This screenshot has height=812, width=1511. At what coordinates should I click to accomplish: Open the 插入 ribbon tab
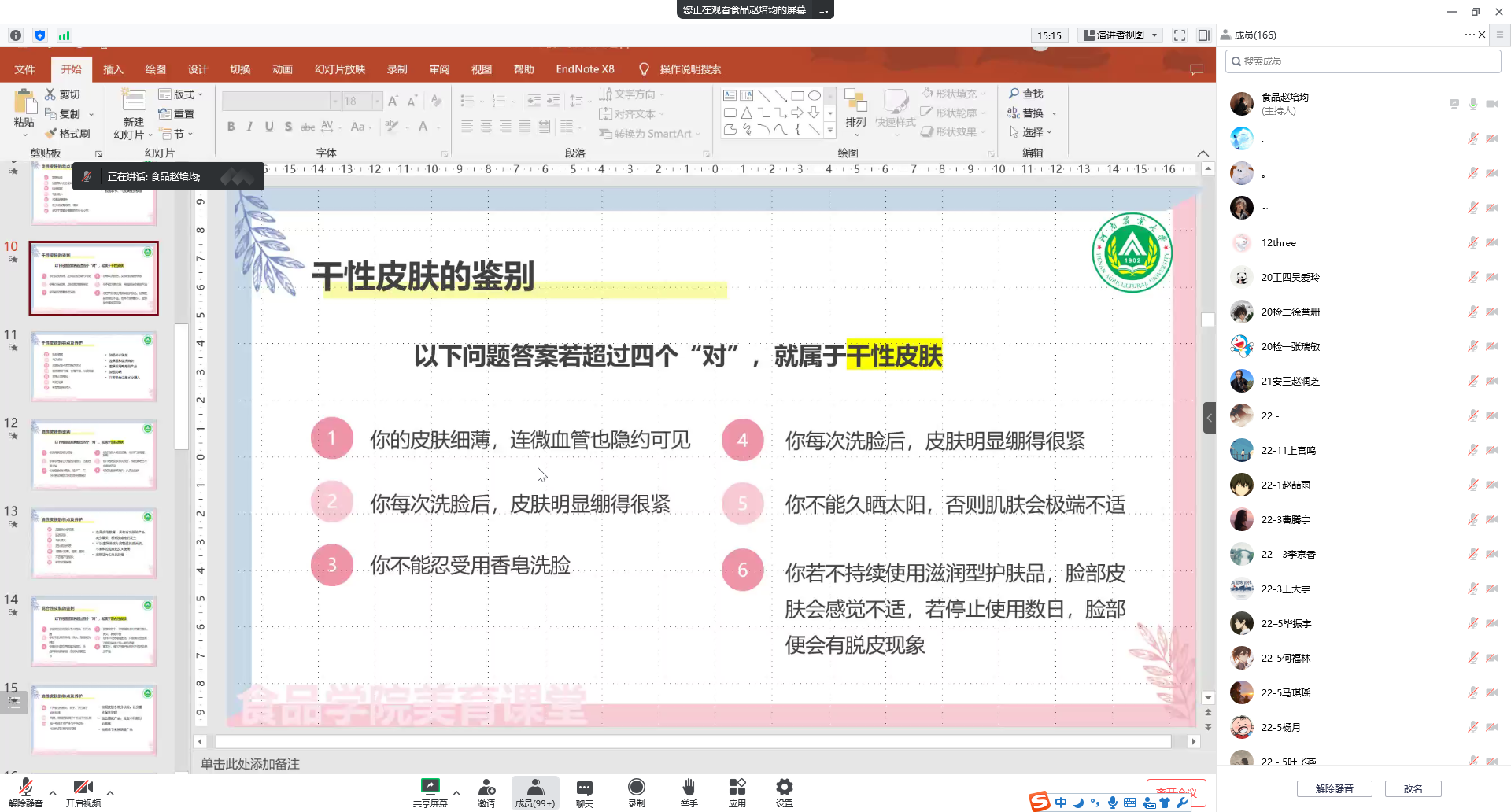pyautogui.click(x=113, y=69)
